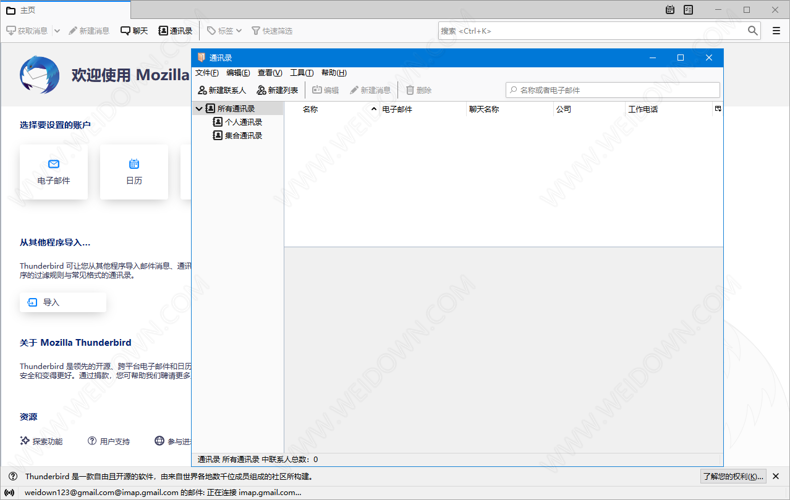Click the 日历 calendar setup card
This screenshot has height=500, width=790.
[134, 172]
